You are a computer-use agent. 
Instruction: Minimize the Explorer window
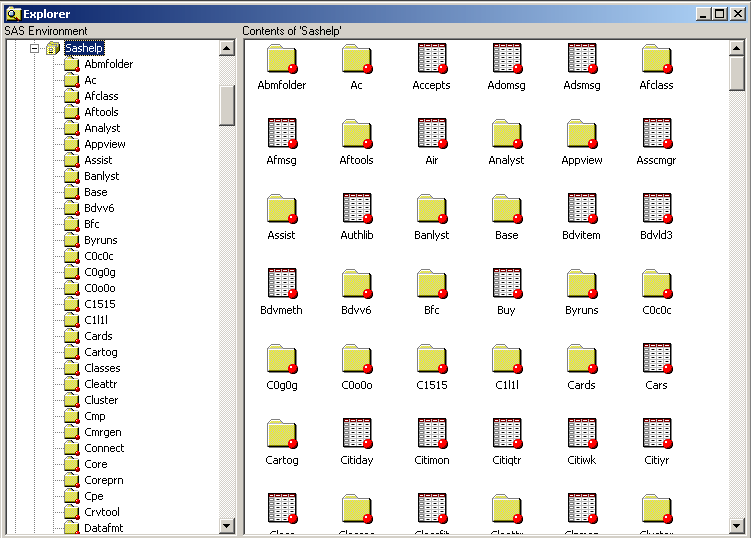[x=703, y=14]
